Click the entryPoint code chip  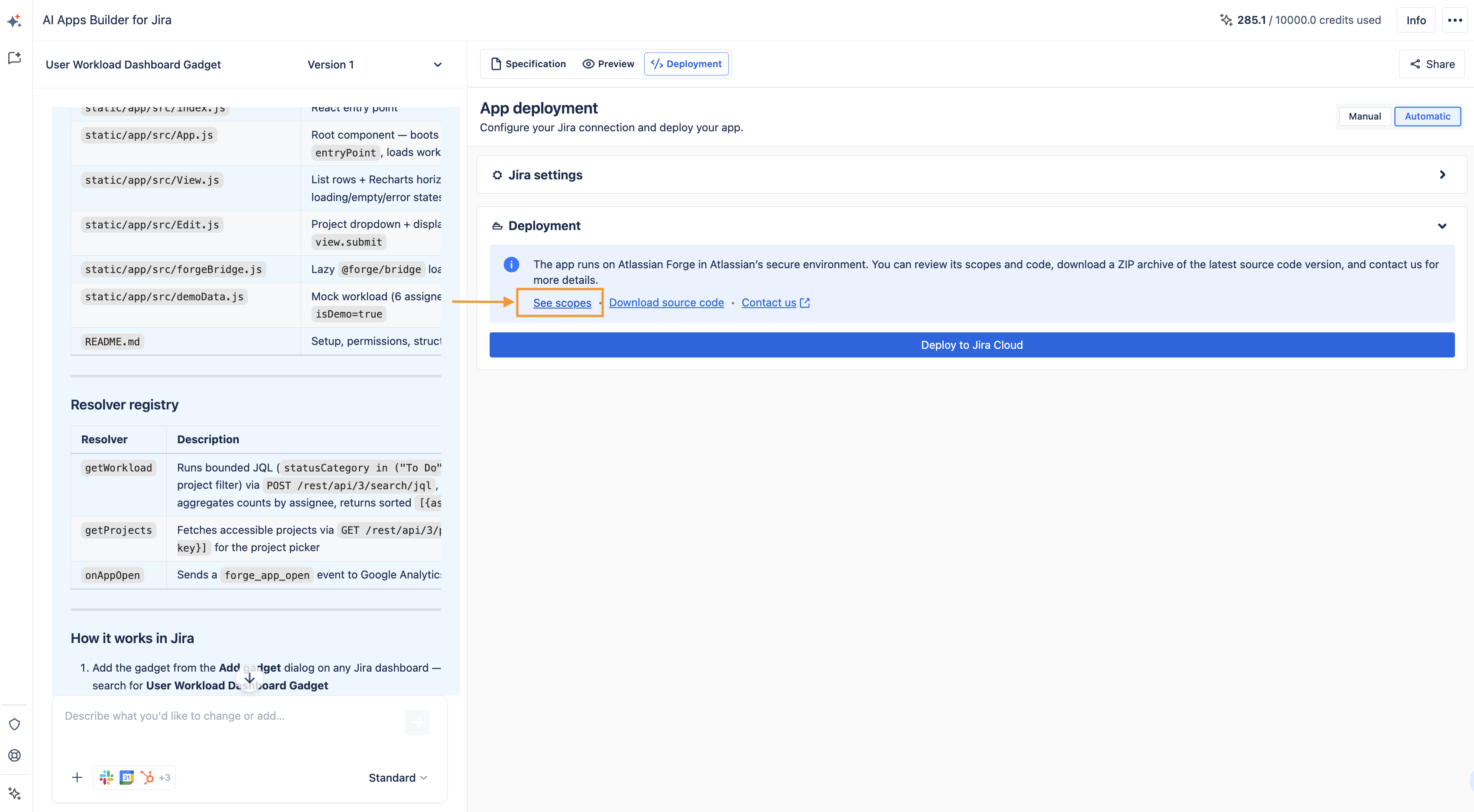pos(345,153)
